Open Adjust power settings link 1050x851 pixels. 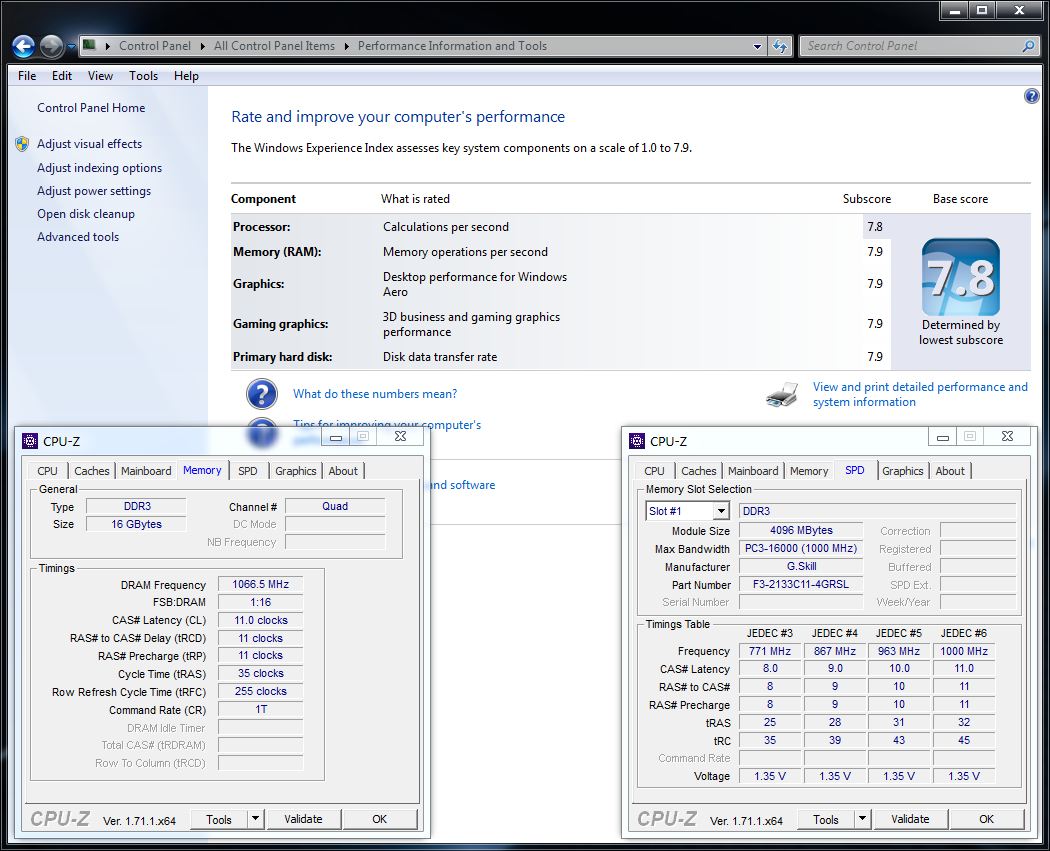[94, 191]
